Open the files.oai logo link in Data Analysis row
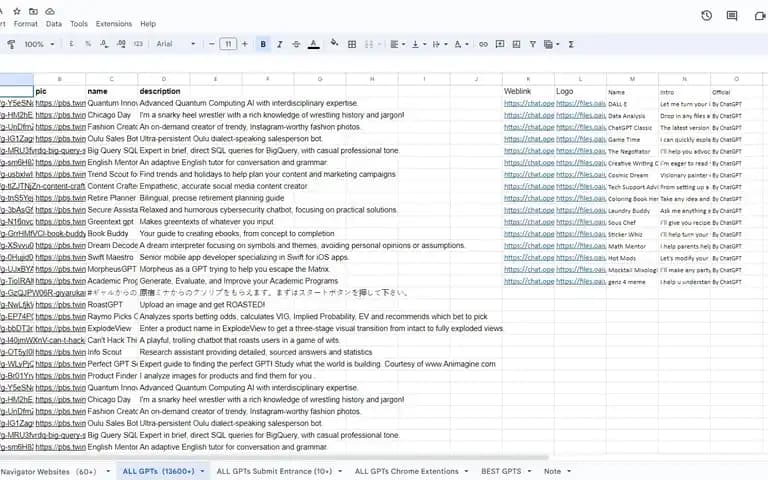The width and height of the screenshot is (768, 480). 581,115
